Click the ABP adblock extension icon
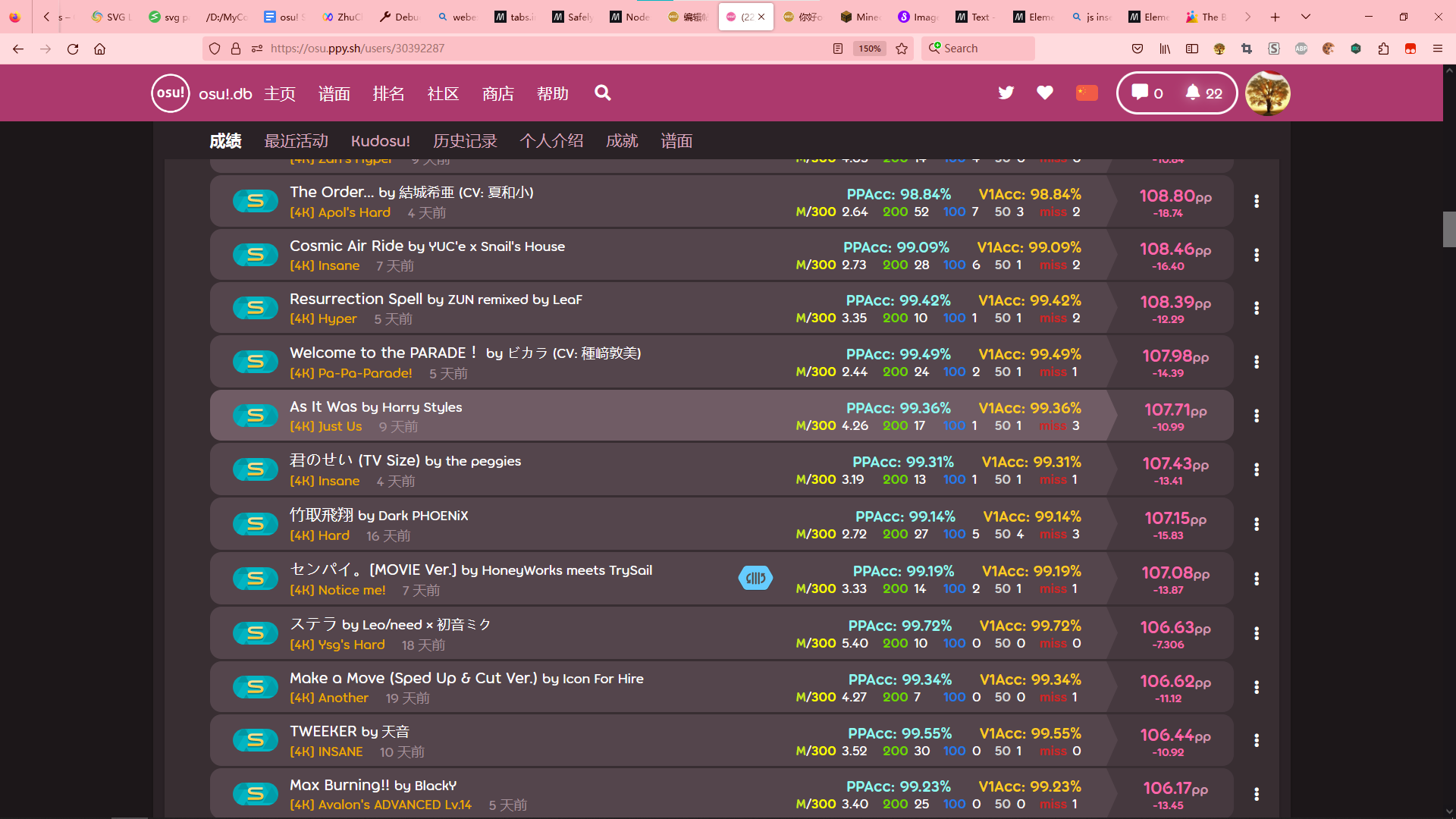The width and height of the screenshot is (1456, 819). click(x=1301, y=49)
